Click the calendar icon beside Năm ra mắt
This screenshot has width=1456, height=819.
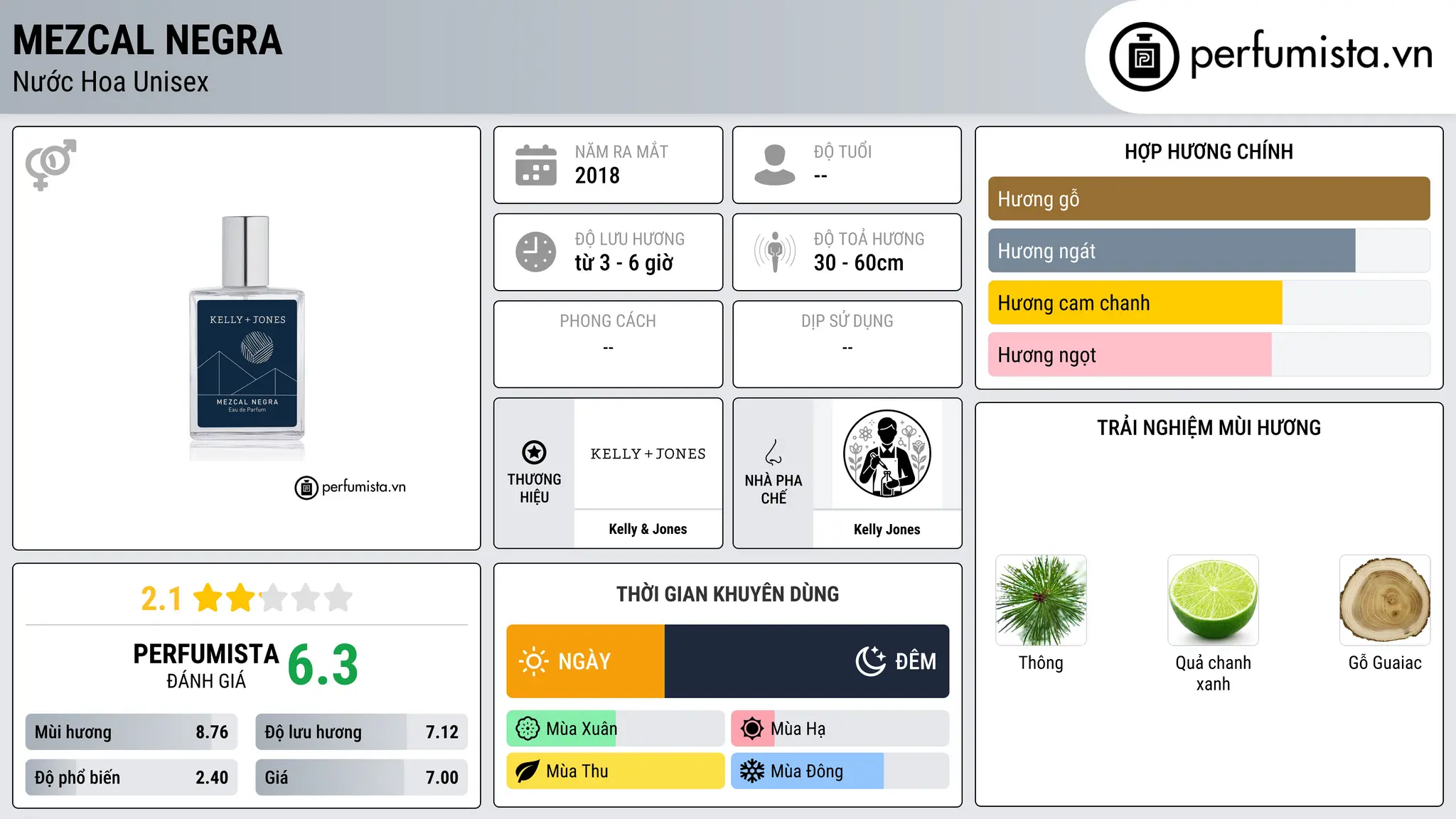point(536,165)
